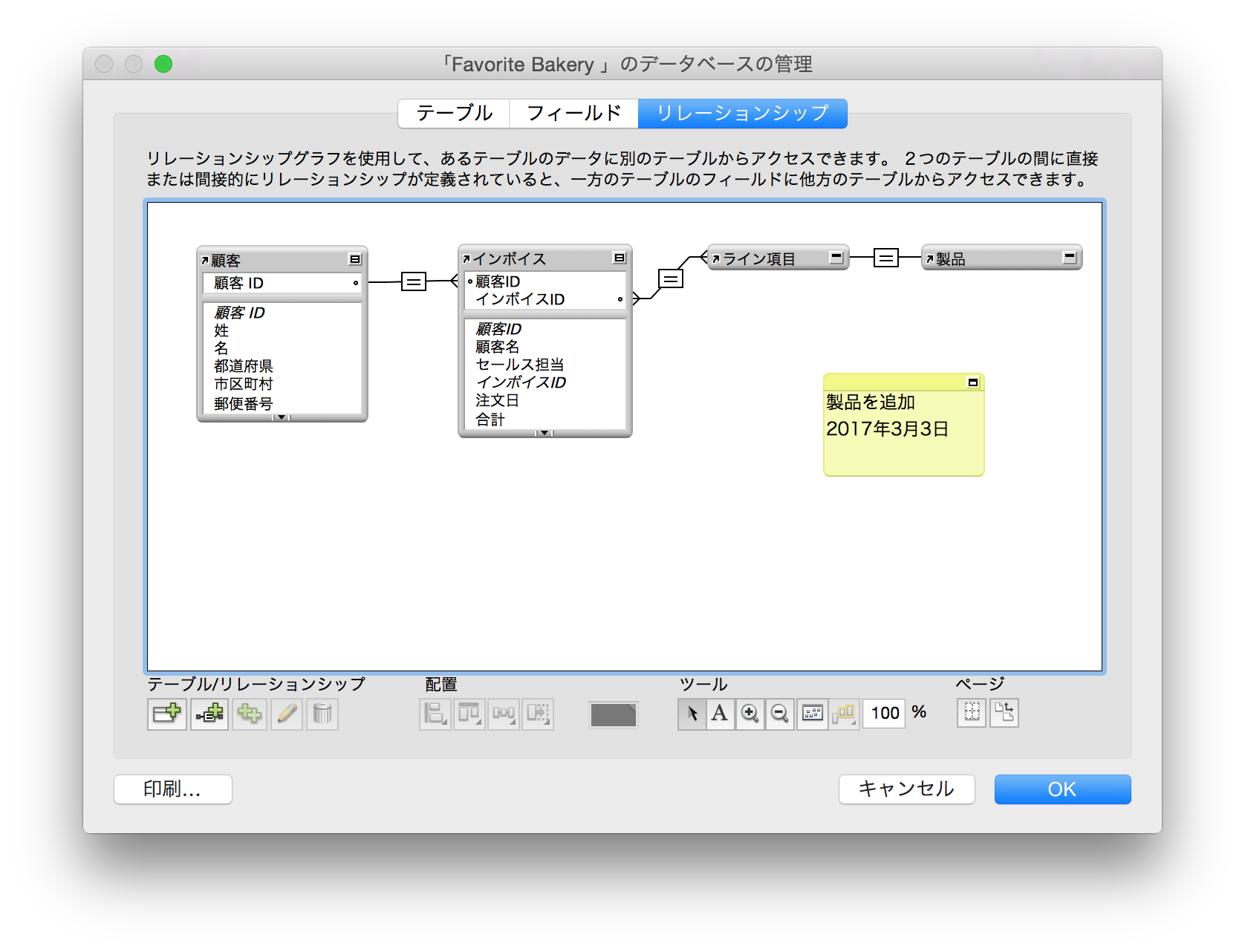Switch to the テーブル tab

coord(454,114)
